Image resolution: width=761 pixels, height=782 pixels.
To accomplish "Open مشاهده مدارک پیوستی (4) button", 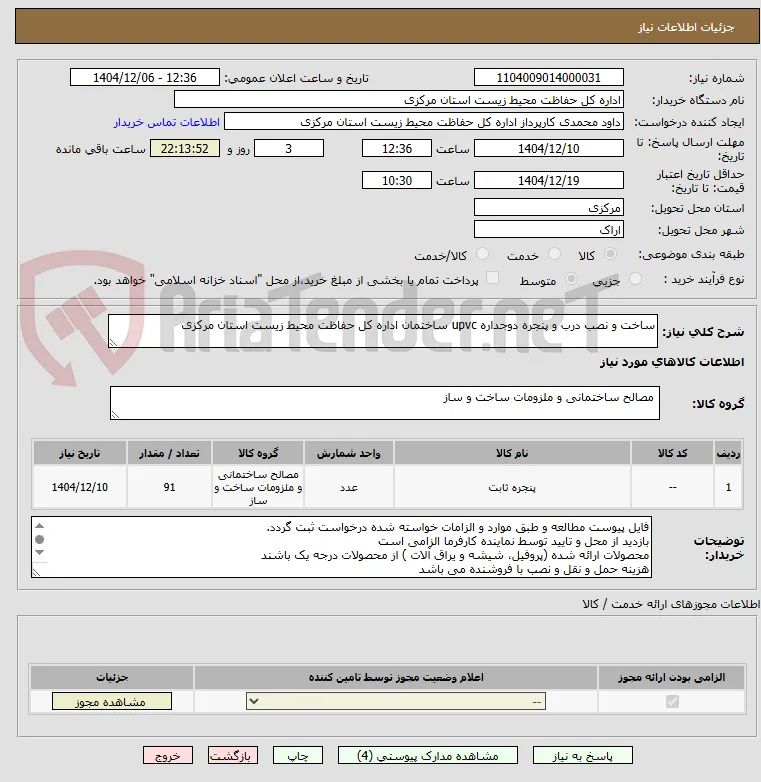I will click(428, 756).
